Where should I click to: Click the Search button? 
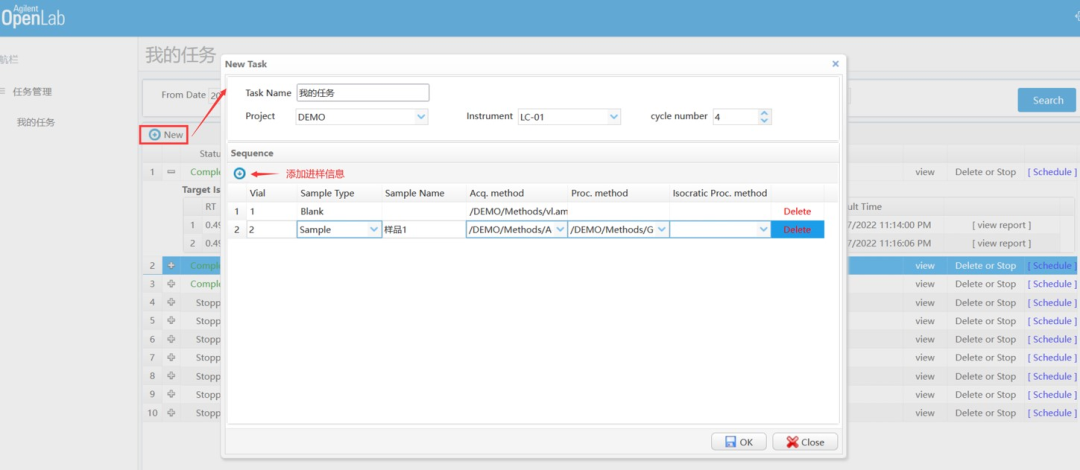(x=1047, y=100)
